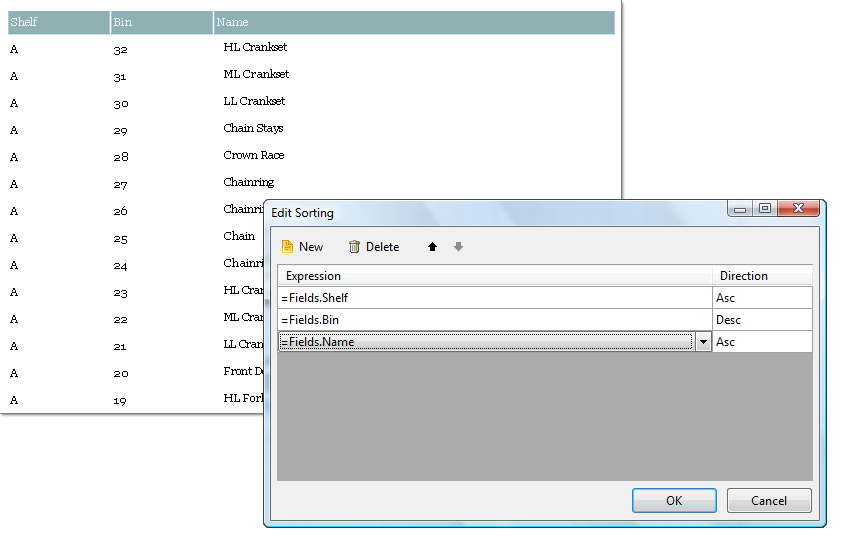Click Chainring name in bin 27 row
850x550 pixels.
(x=248, y=183)
